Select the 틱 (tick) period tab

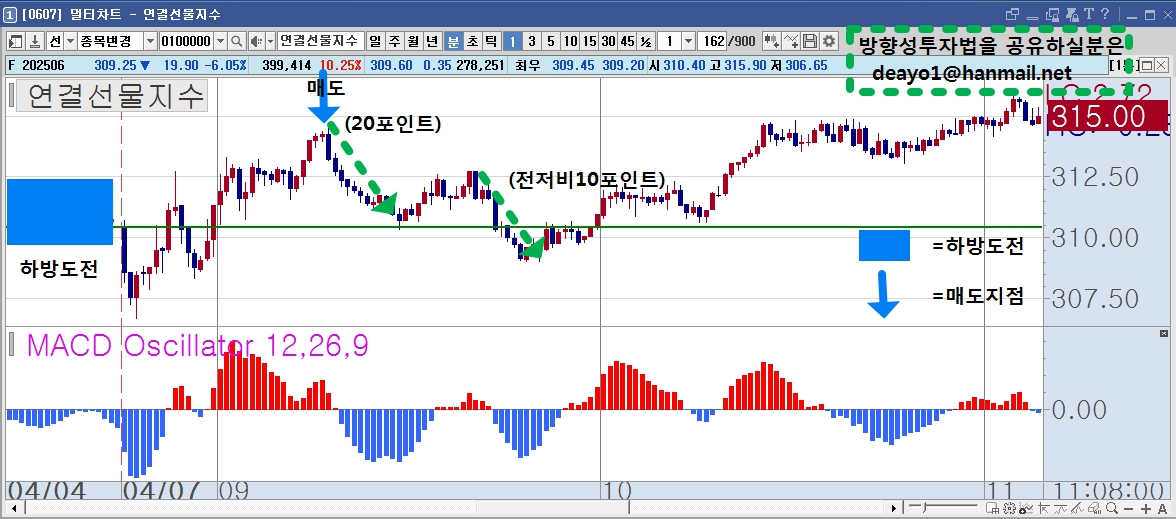click(492, 40)
